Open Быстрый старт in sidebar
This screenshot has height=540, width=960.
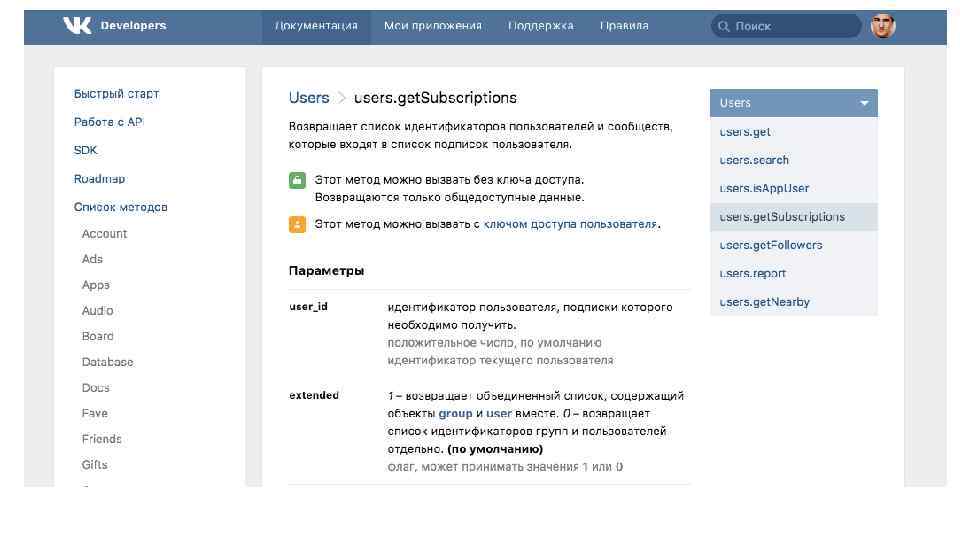pyautogui.click(x=116, y=94)
